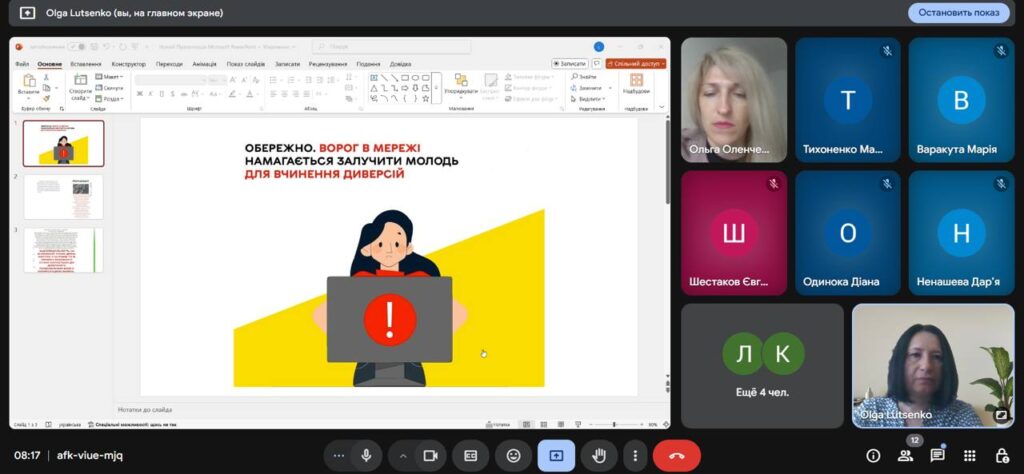Click the Остановить показ button

point(958,13)
